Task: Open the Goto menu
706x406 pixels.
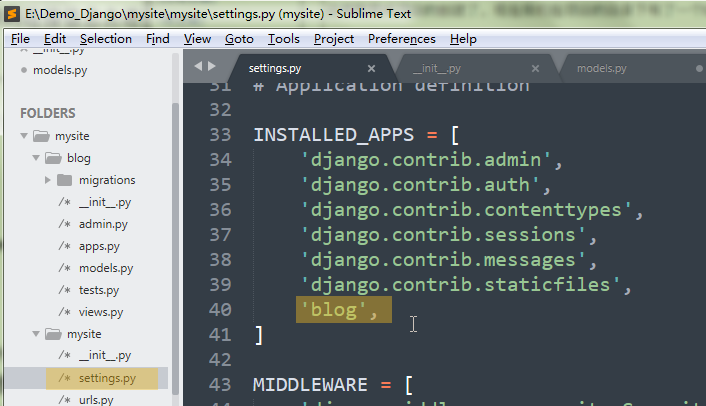Action: [x=239, y=39]
